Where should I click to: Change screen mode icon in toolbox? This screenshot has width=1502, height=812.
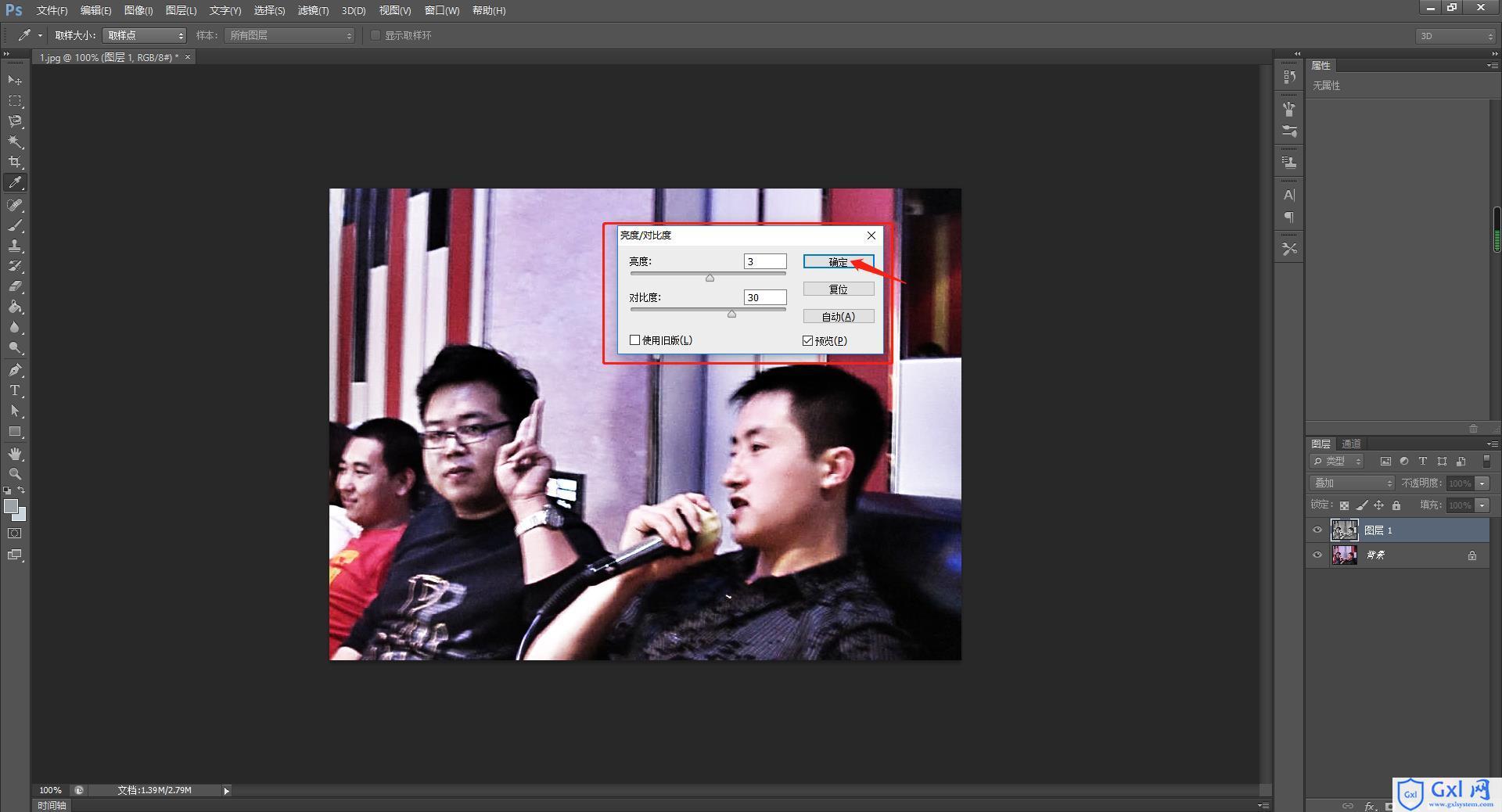click(x=15, y=555)
